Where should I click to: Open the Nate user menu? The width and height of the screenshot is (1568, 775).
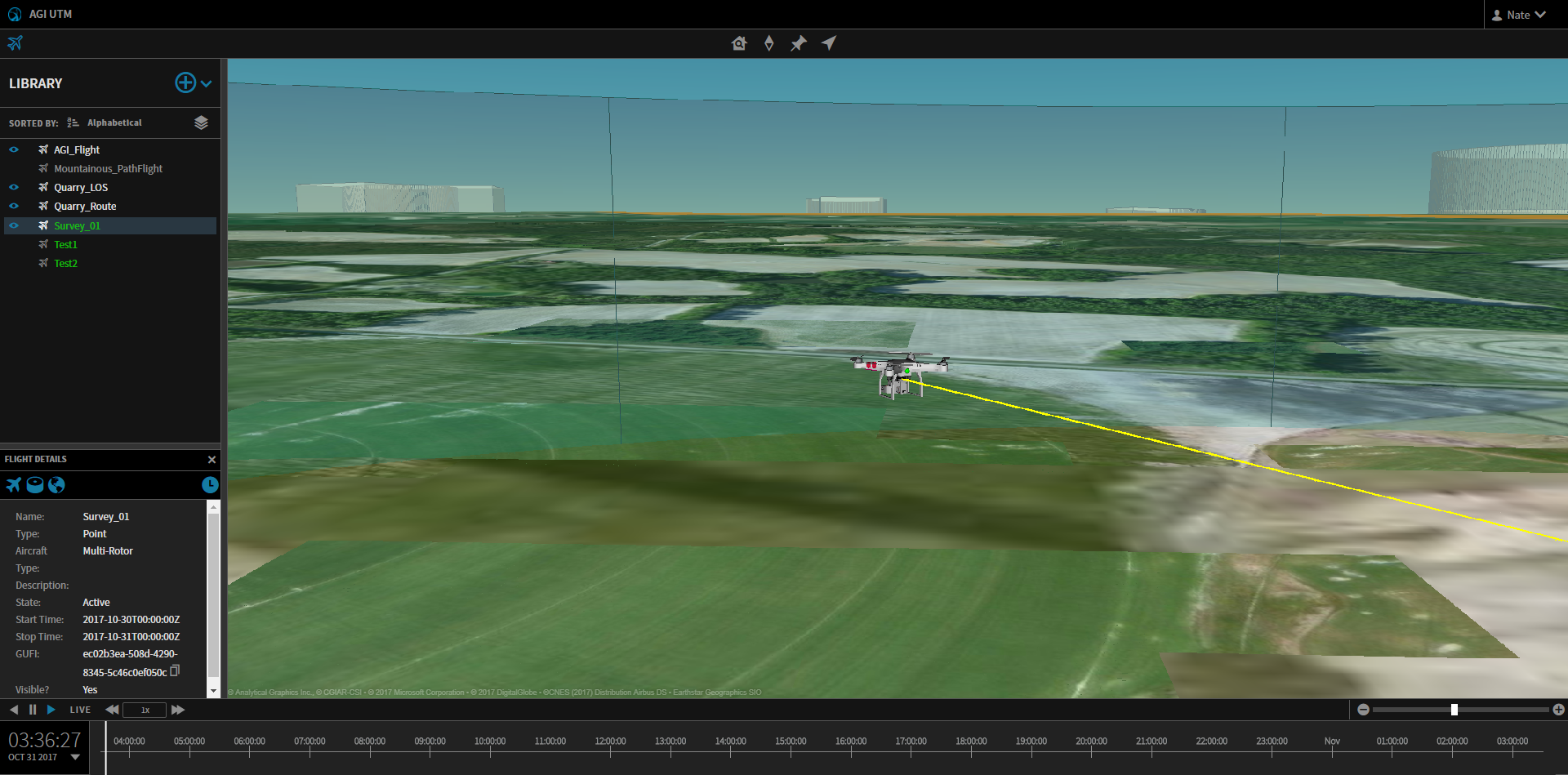[1519, 15]
